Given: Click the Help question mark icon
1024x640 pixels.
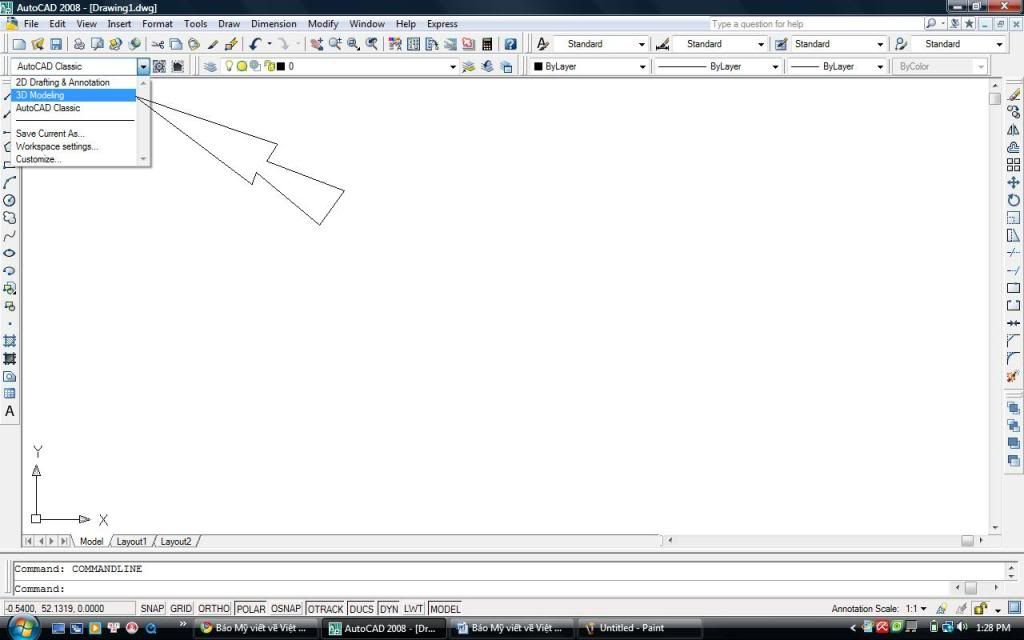Looking at the screenshot, I should pyautogui.click(x=511, y=44).
